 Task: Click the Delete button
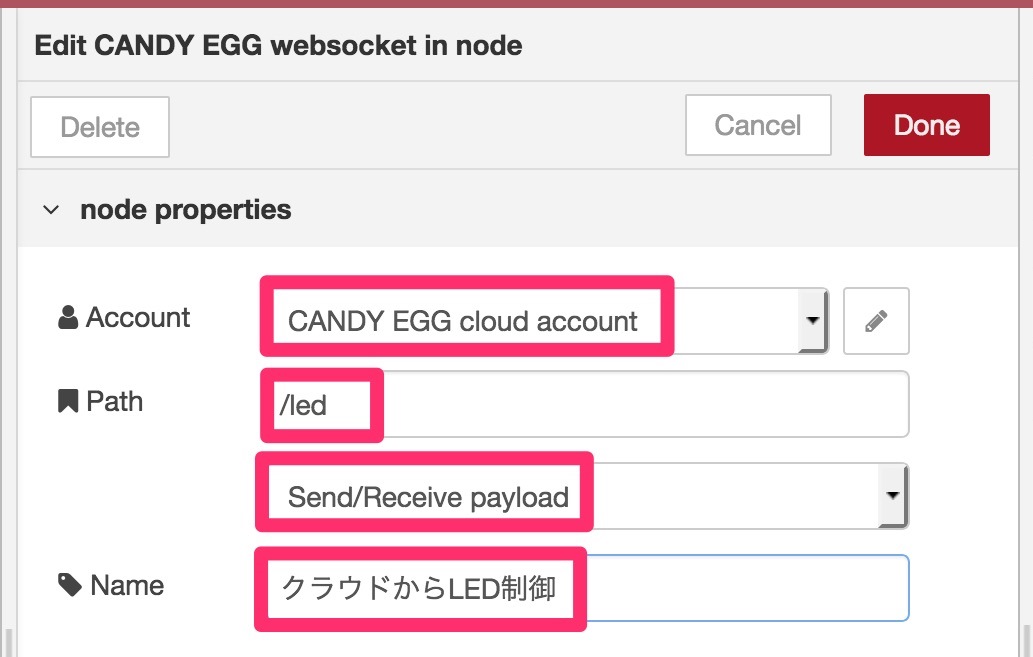click(100, 127)
